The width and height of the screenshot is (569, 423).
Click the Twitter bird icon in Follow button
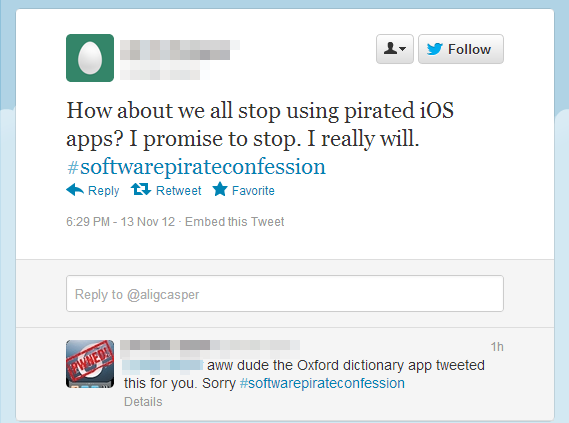(x=435, y=49)
